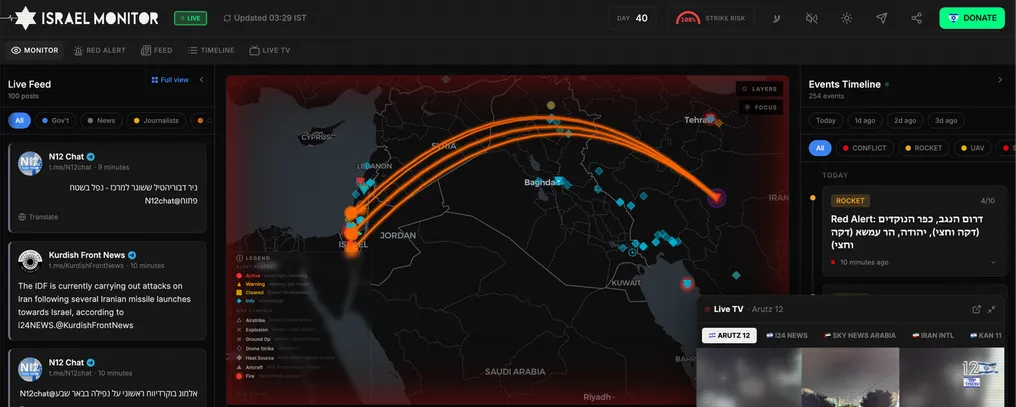This screenshot has height=407, width=1016.
Task: Click the Cleared yellow square in legend
Action: (240, 292)
